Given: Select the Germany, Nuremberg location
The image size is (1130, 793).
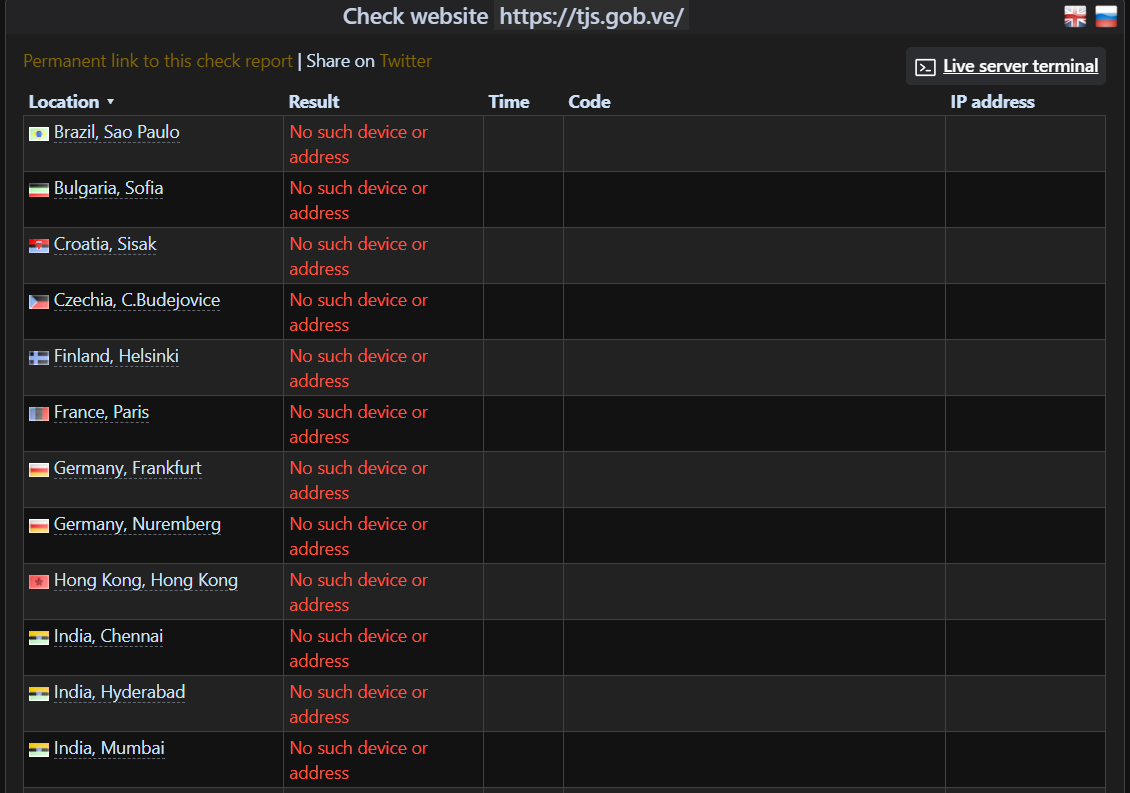Looking at the screenshot, I should (137, 525).
